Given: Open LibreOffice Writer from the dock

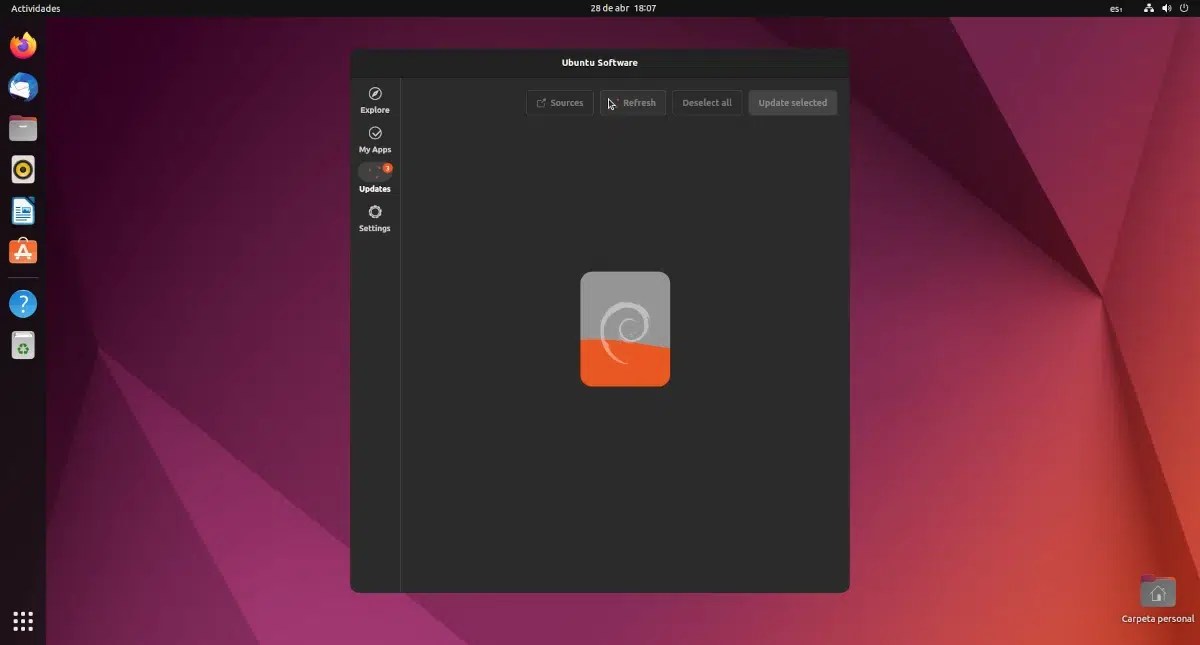Looking at the screenshot, I should click(23, 211).
